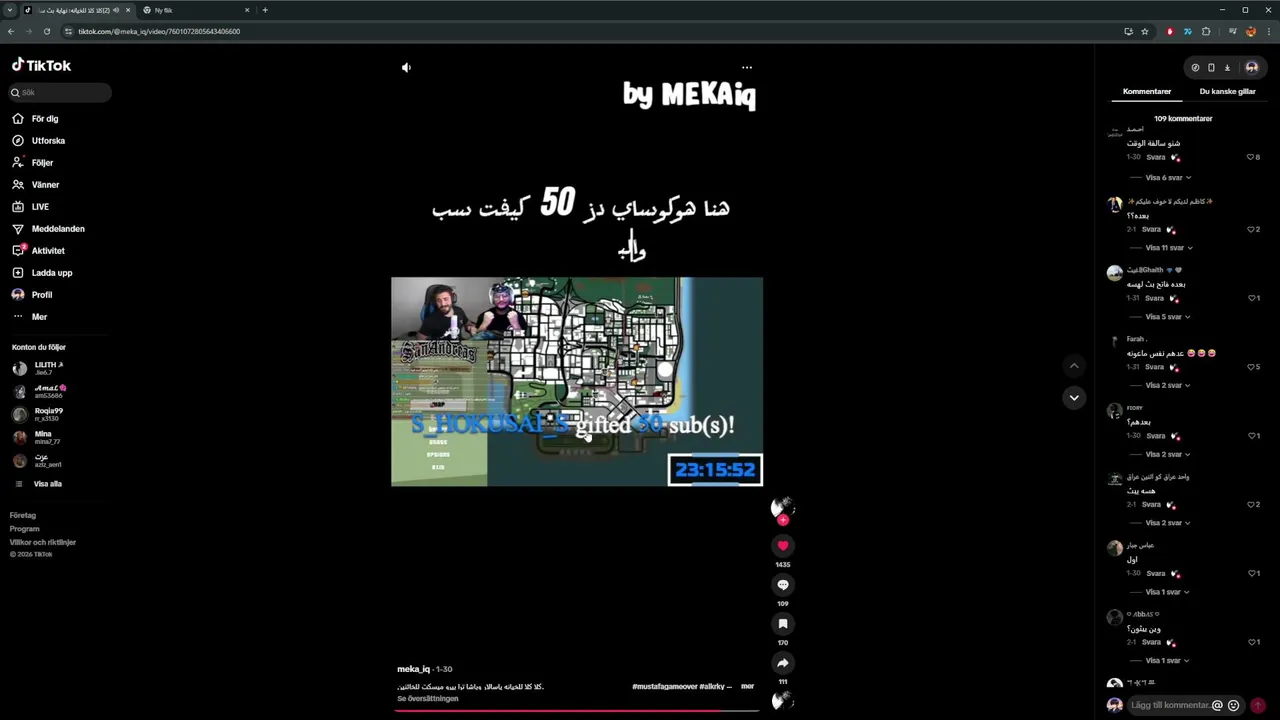Open the Chrome three-dots menu

pyautogui.click(x=1268, y=31)
